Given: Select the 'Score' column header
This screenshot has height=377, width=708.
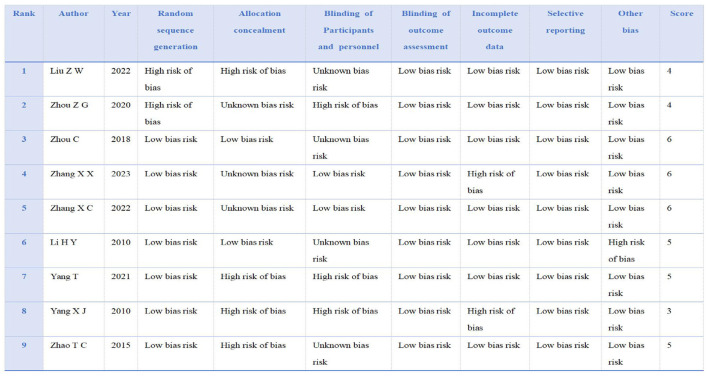Looking at the screenshot, I should (681, 14).
